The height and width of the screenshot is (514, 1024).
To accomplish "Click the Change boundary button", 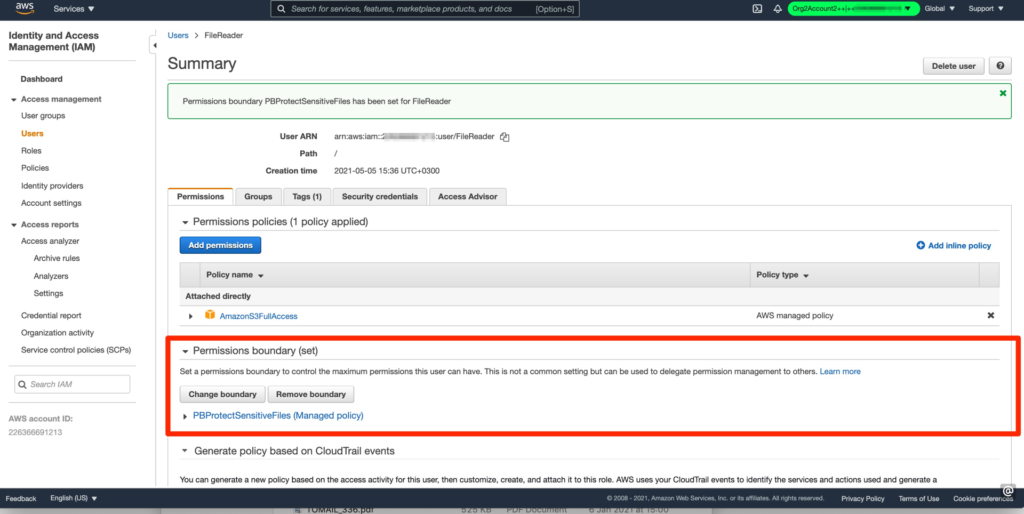I will (x=222, y=394).
